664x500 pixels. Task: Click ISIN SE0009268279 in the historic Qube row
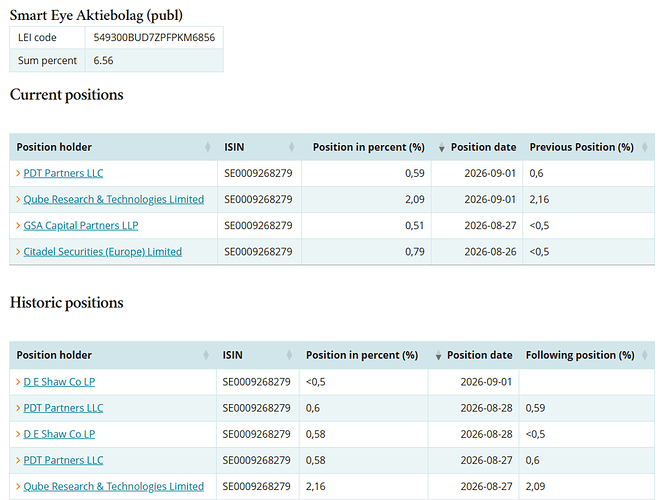pos(257,486)
